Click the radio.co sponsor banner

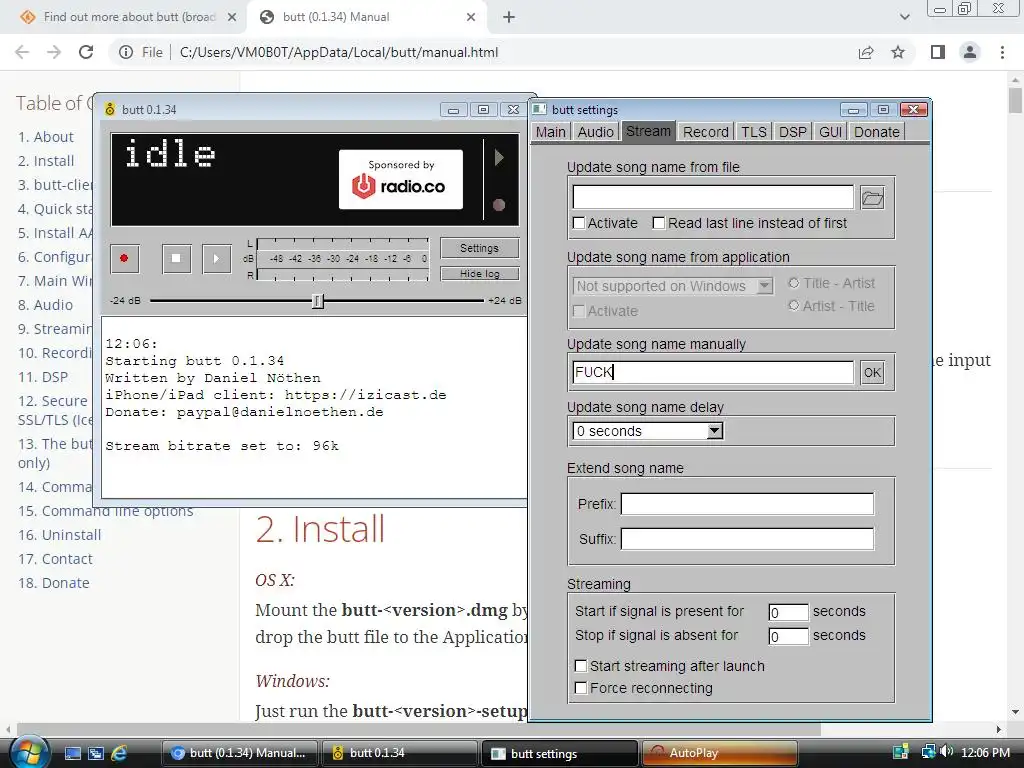tap(400, 179)
